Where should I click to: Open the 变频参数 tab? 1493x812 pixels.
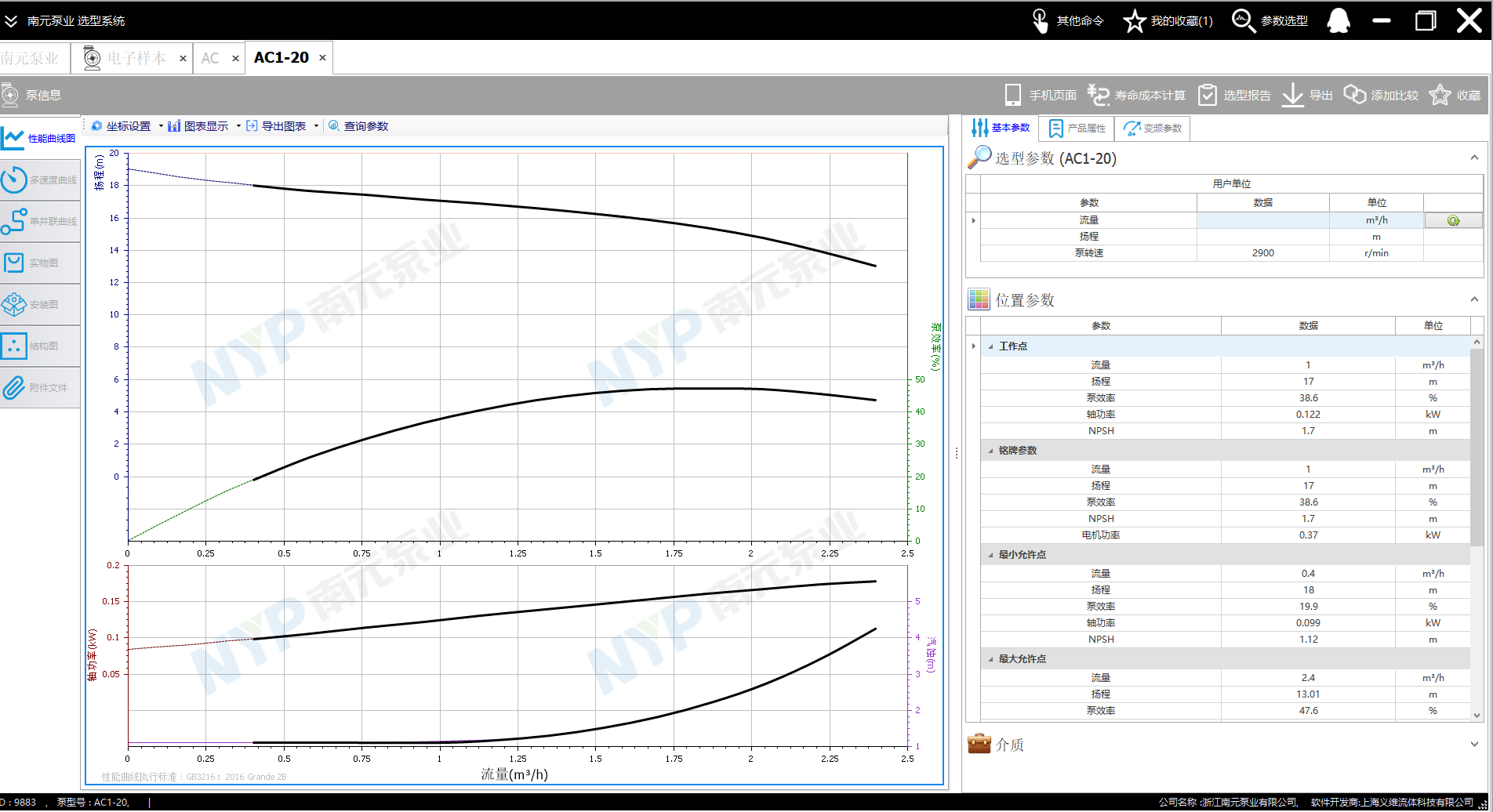click(x=1153, y=129)
